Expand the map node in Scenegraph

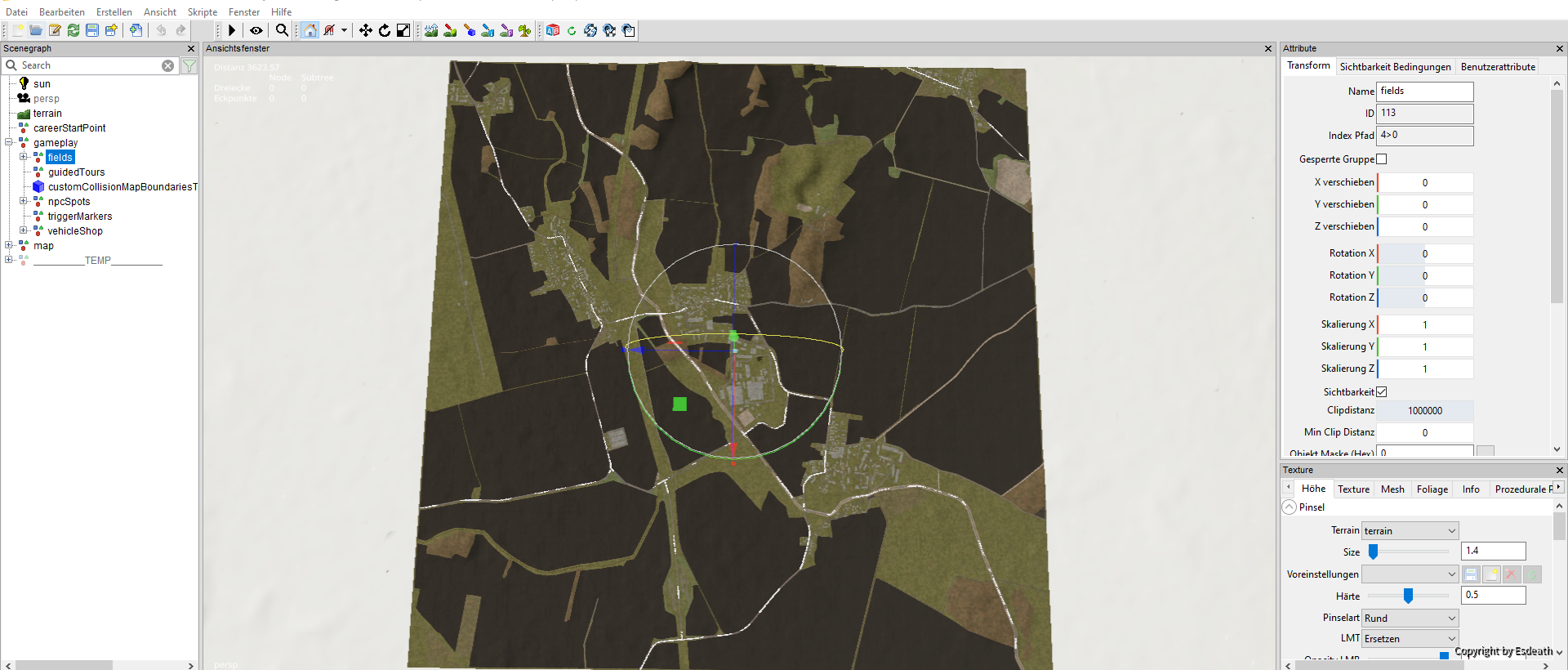[9, 245]
